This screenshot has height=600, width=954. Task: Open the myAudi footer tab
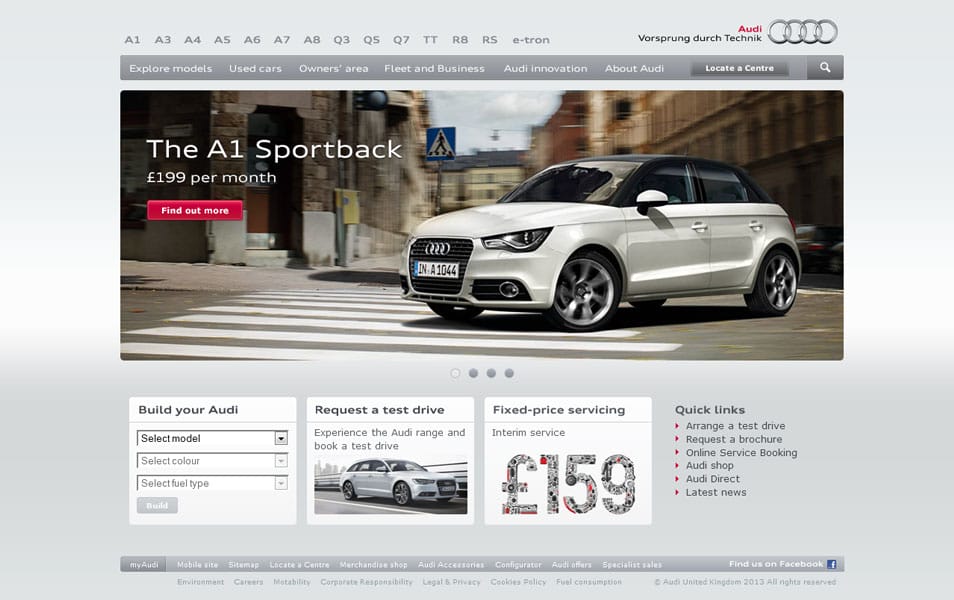click(x=144, y=564)
